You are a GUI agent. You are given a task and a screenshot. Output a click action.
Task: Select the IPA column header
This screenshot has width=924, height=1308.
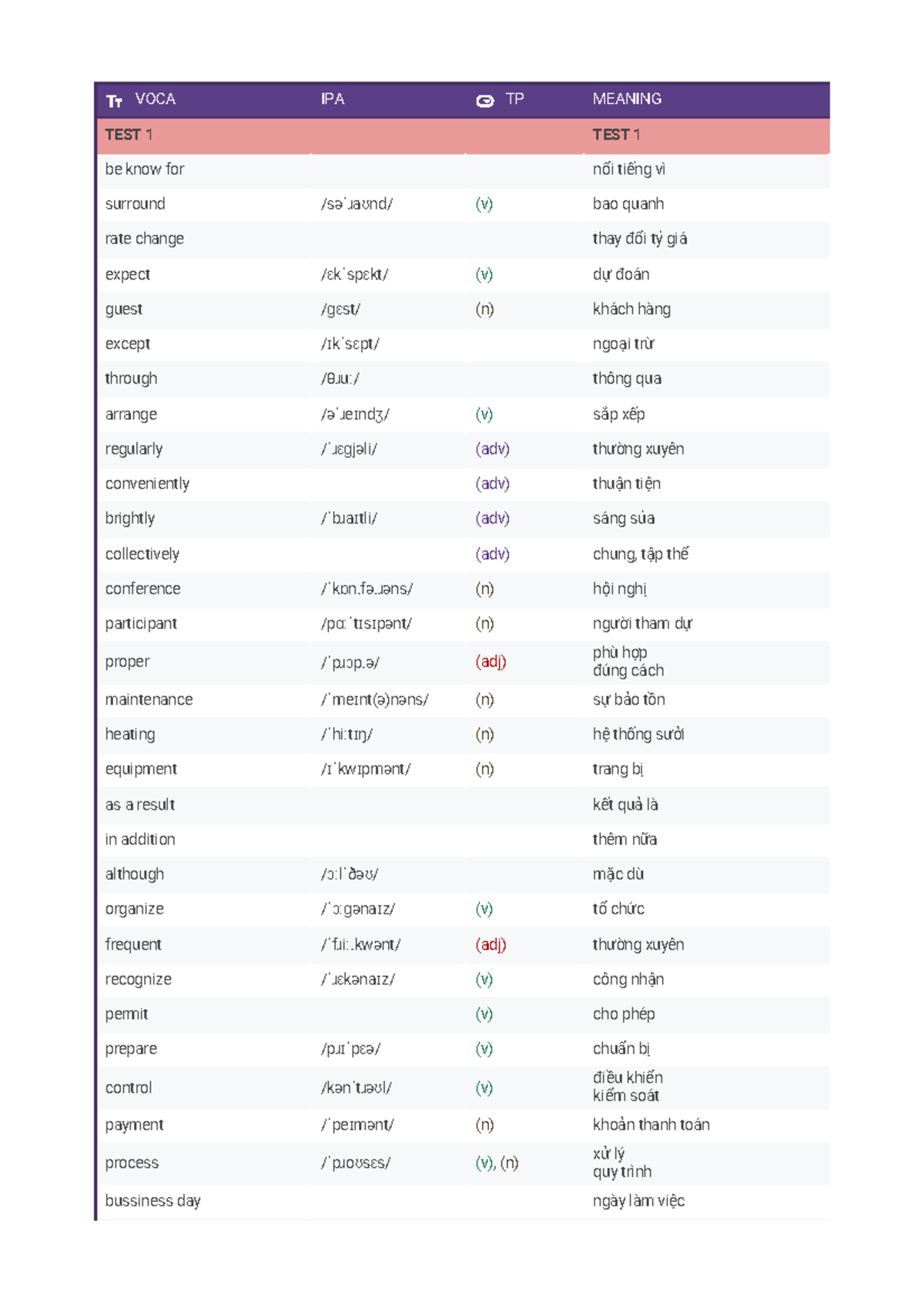point(333,99)
